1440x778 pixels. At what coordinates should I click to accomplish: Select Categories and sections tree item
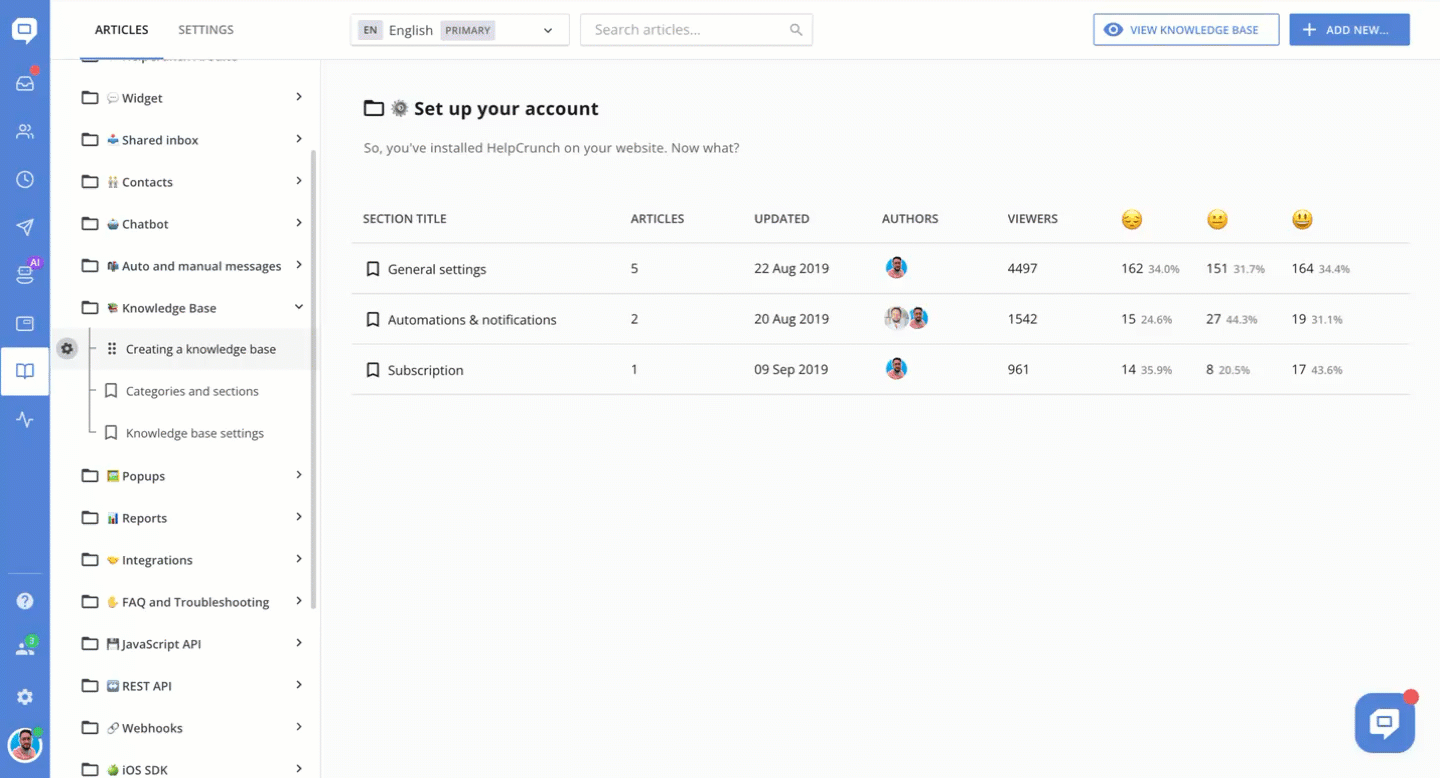click(x=192, y=391)
